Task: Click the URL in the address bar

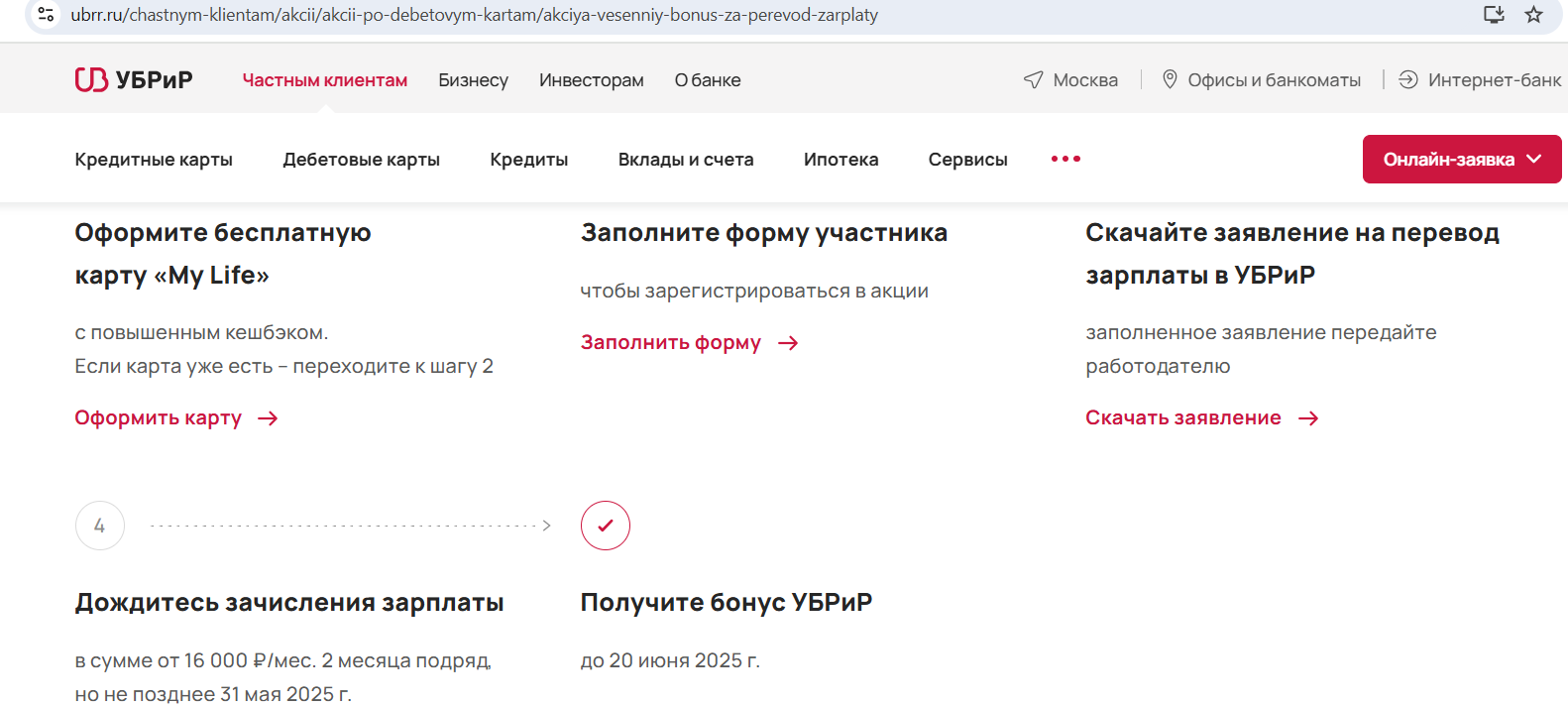Action: (474, 15)
